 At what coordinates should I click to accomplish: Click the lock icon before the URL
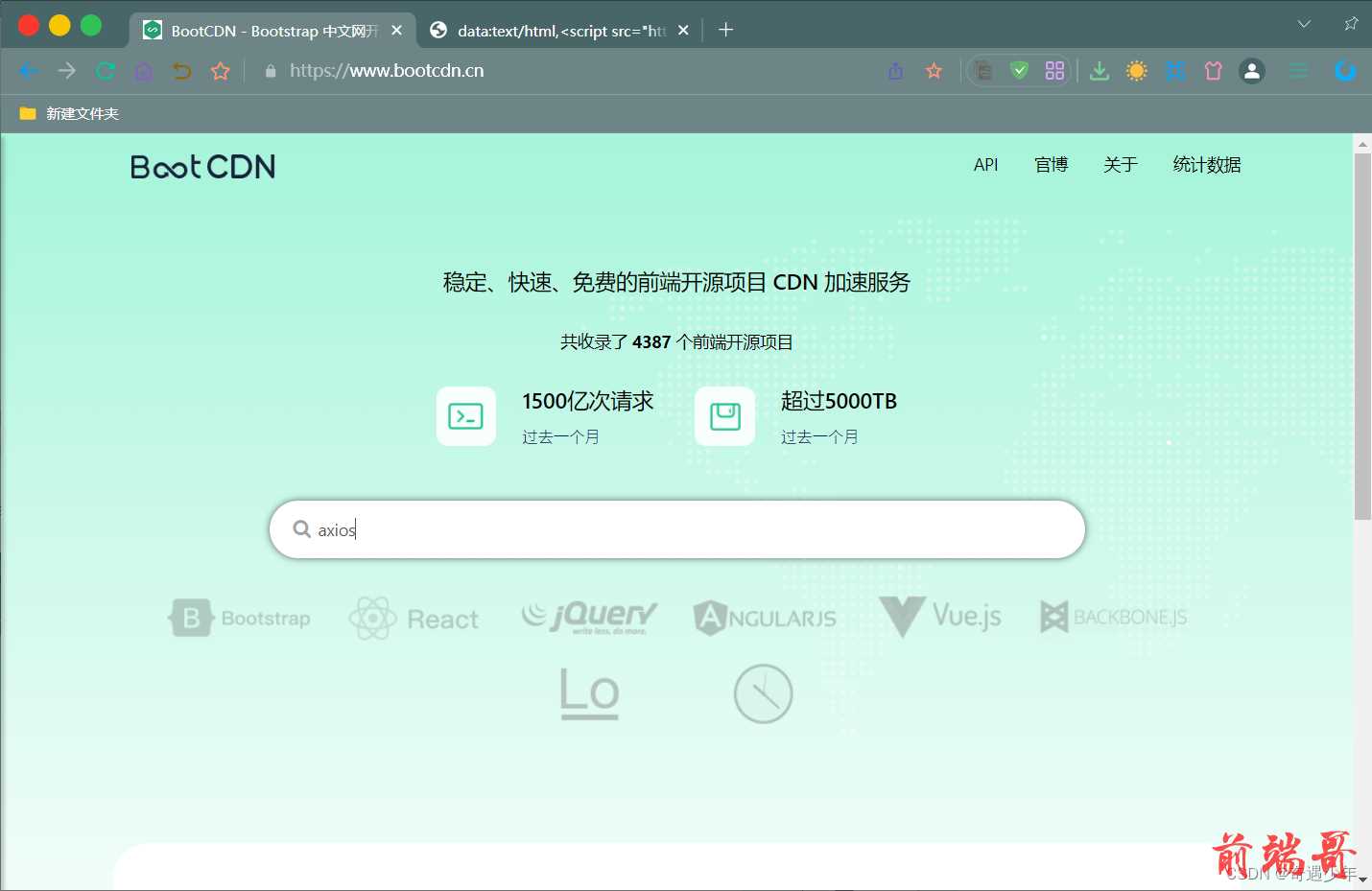click(x=271, y=71)
